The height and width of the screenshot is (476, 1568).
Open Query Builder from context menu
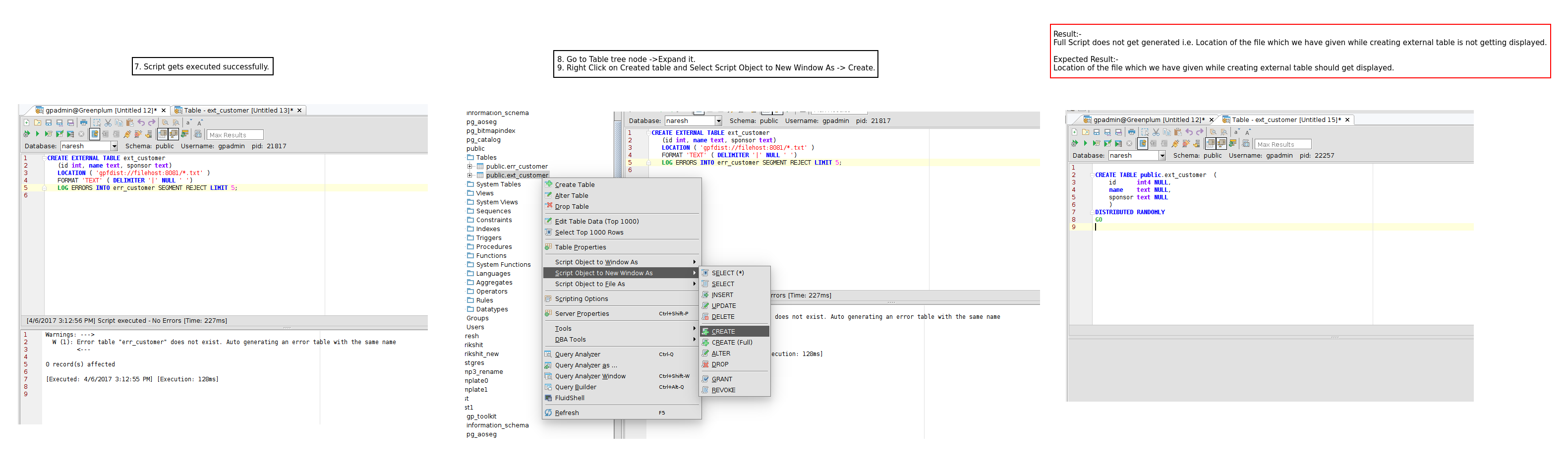click(621, 387)
